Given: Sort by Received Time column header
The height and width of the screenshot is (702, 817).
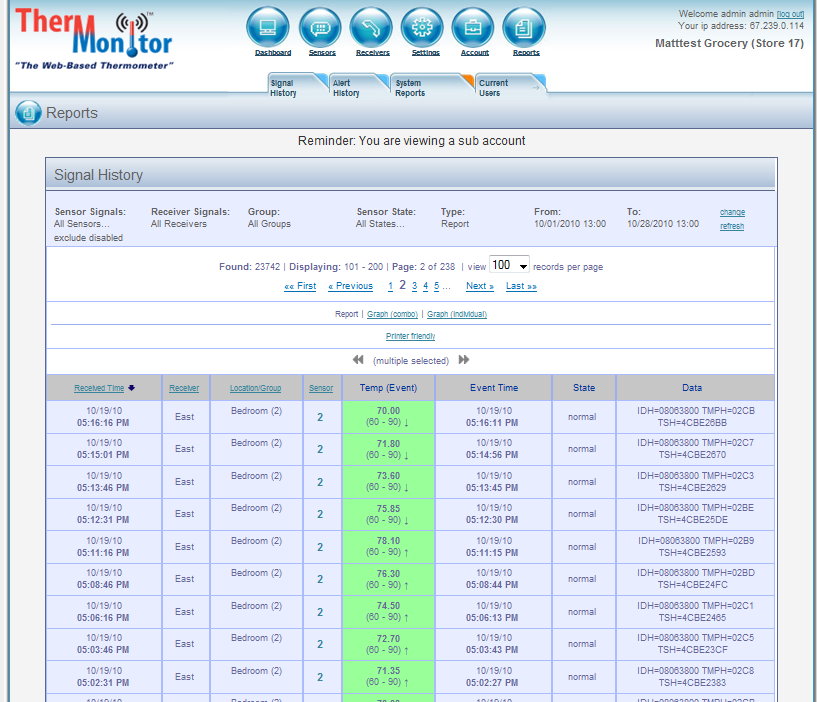Looking at the screenshot, I should pos(99,388).
